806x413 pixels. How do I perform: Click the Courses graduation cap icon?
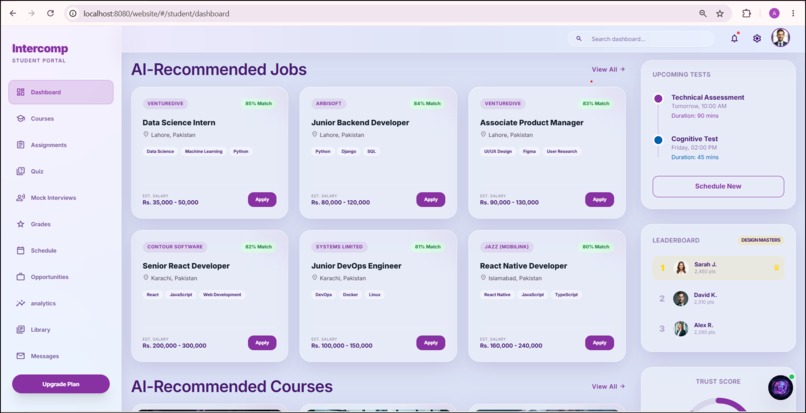(21, 118)
